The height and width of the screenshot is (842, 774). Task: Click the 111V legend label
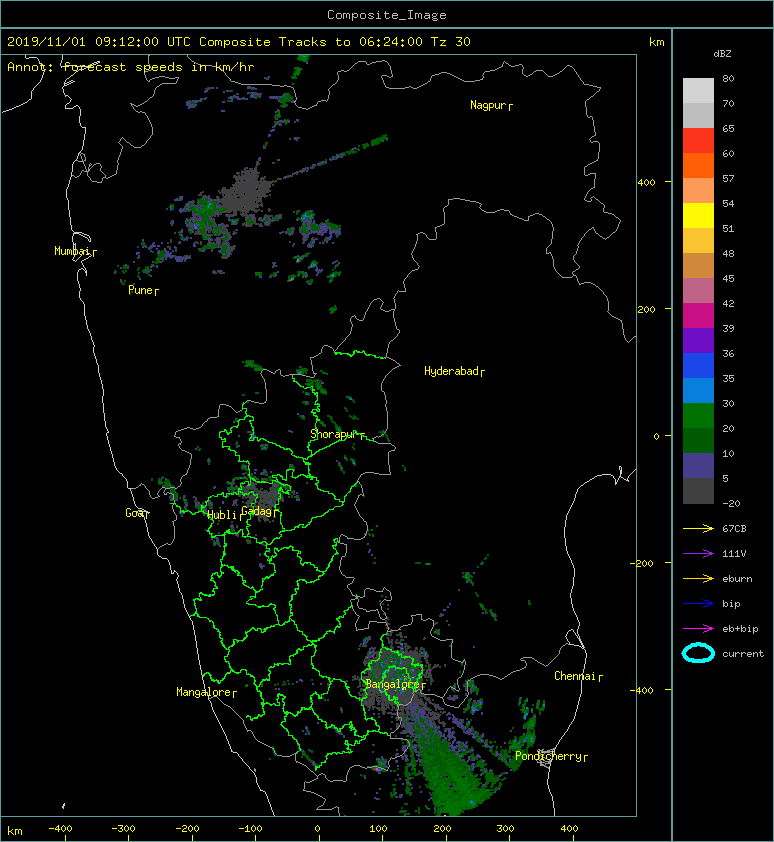click(734, 554)
